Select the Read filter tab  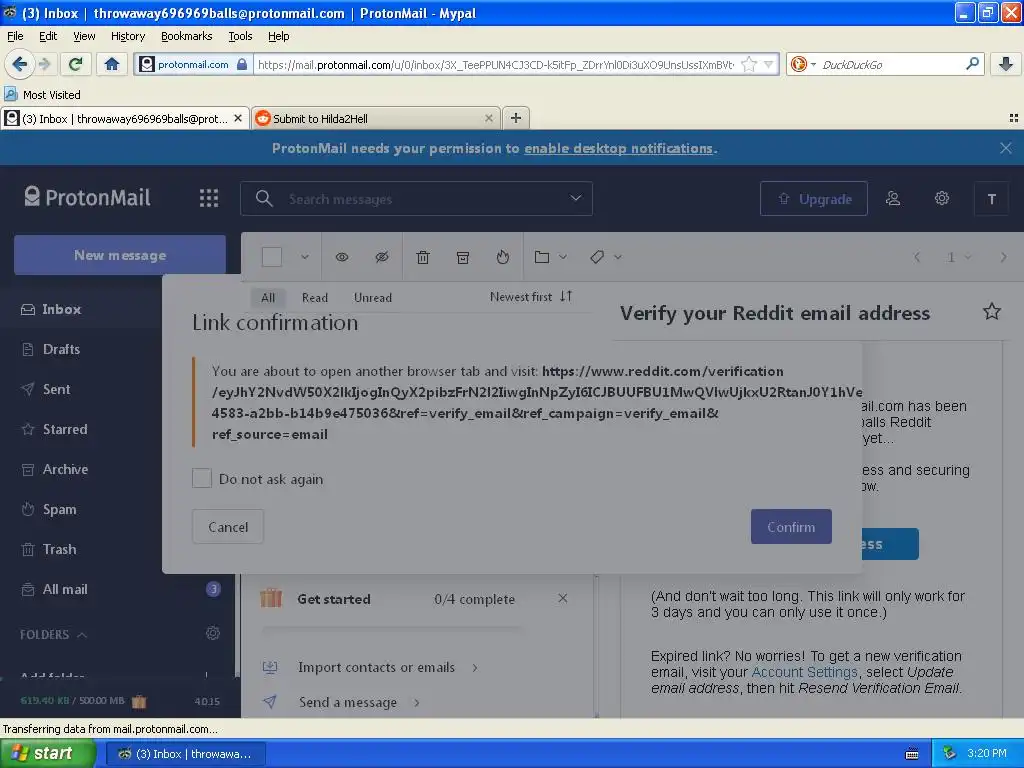point(315,297)
